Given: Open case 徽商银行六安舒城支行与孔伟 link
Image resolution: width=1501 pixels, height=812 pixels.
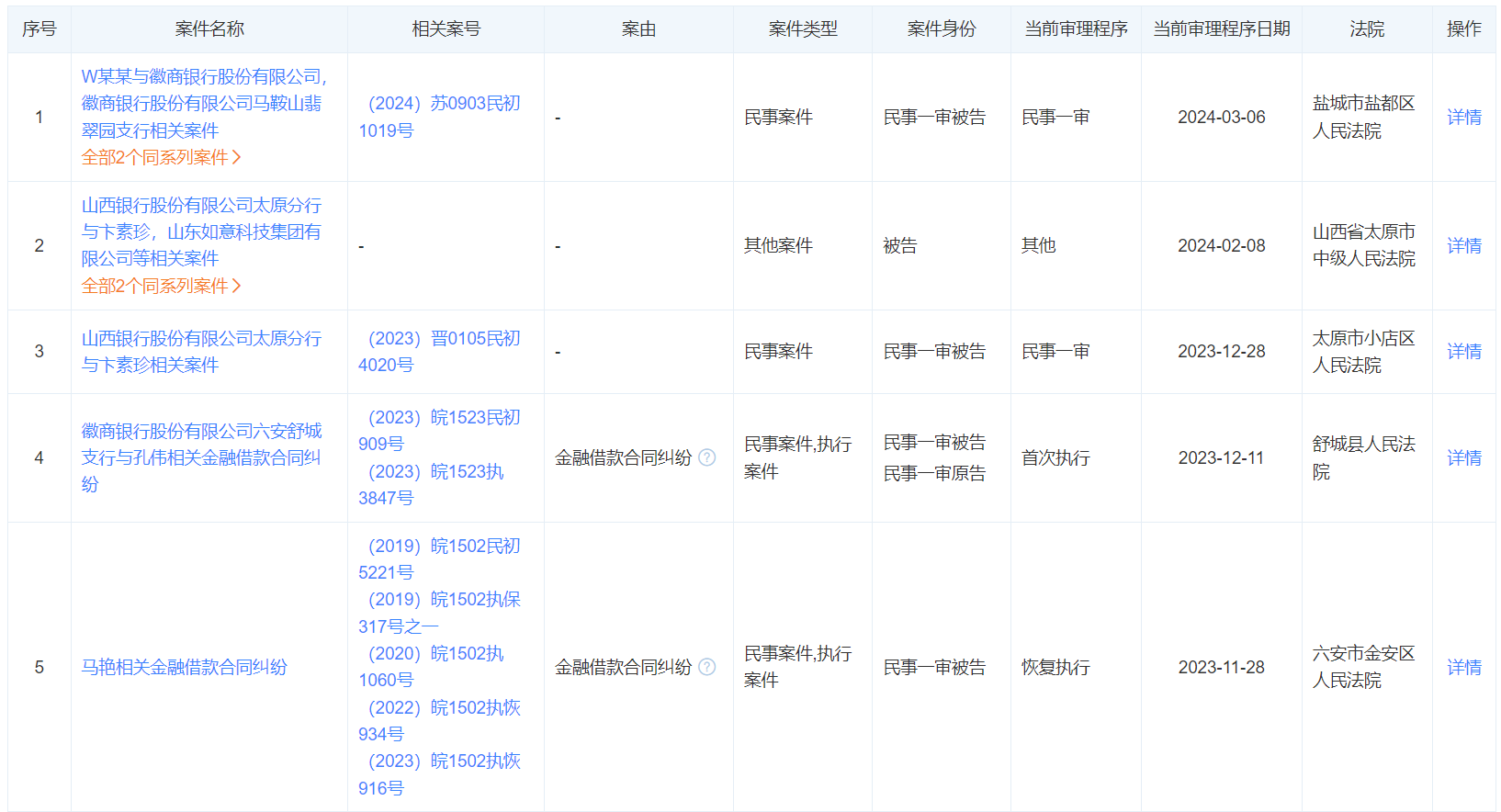Looking at the screenshot, I should 202,457.
